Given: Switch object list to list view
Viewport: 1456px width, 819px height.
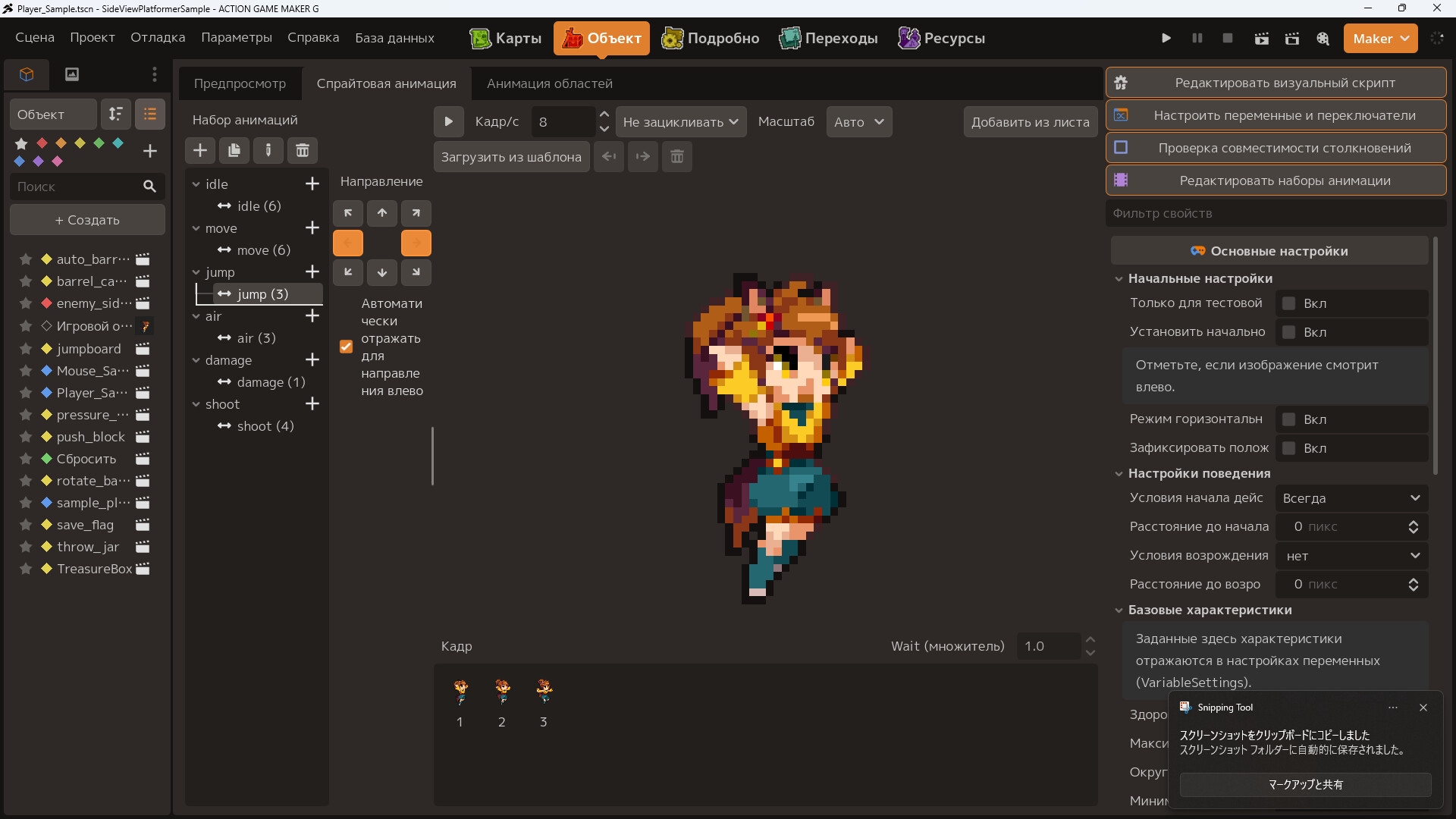Looking at the screenshot, I should [x=150, y=114].
